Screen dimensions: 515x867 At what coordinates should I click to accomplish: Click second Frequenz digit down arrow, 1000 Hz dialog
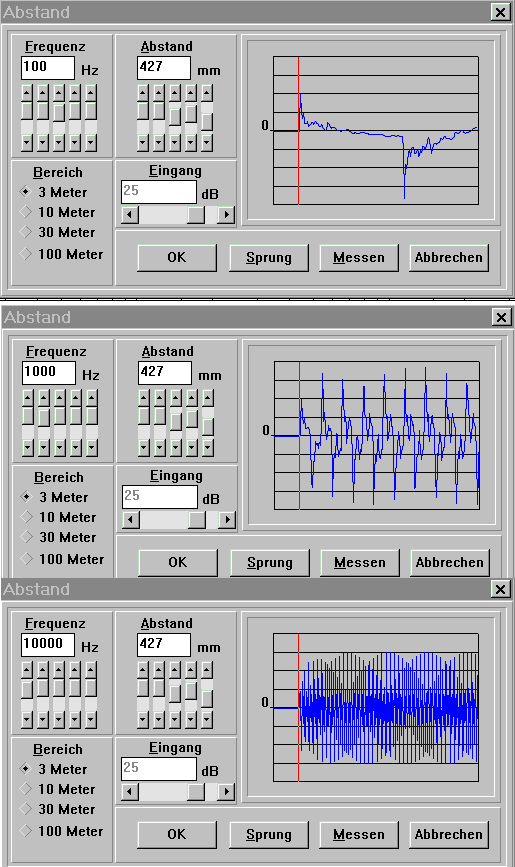[x=44, y=447]
